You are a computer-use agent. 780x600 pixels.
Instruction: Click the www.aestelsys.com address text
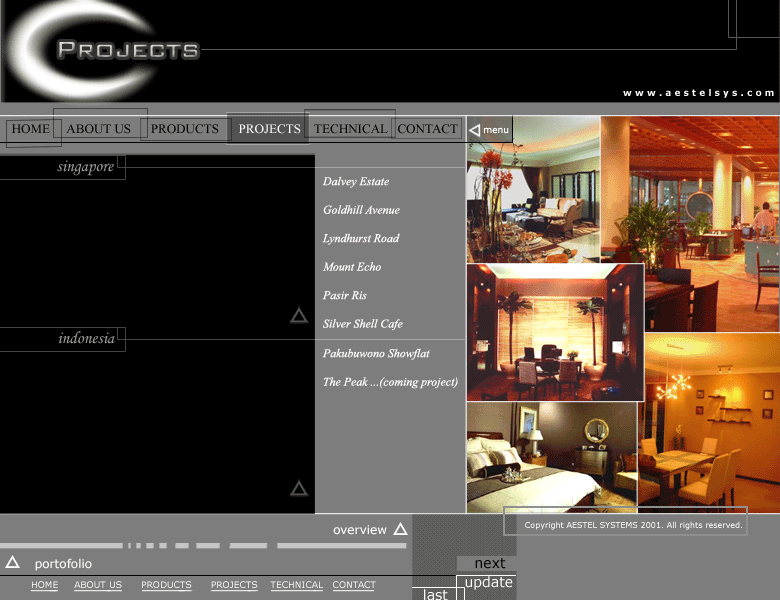pos(698,93)
